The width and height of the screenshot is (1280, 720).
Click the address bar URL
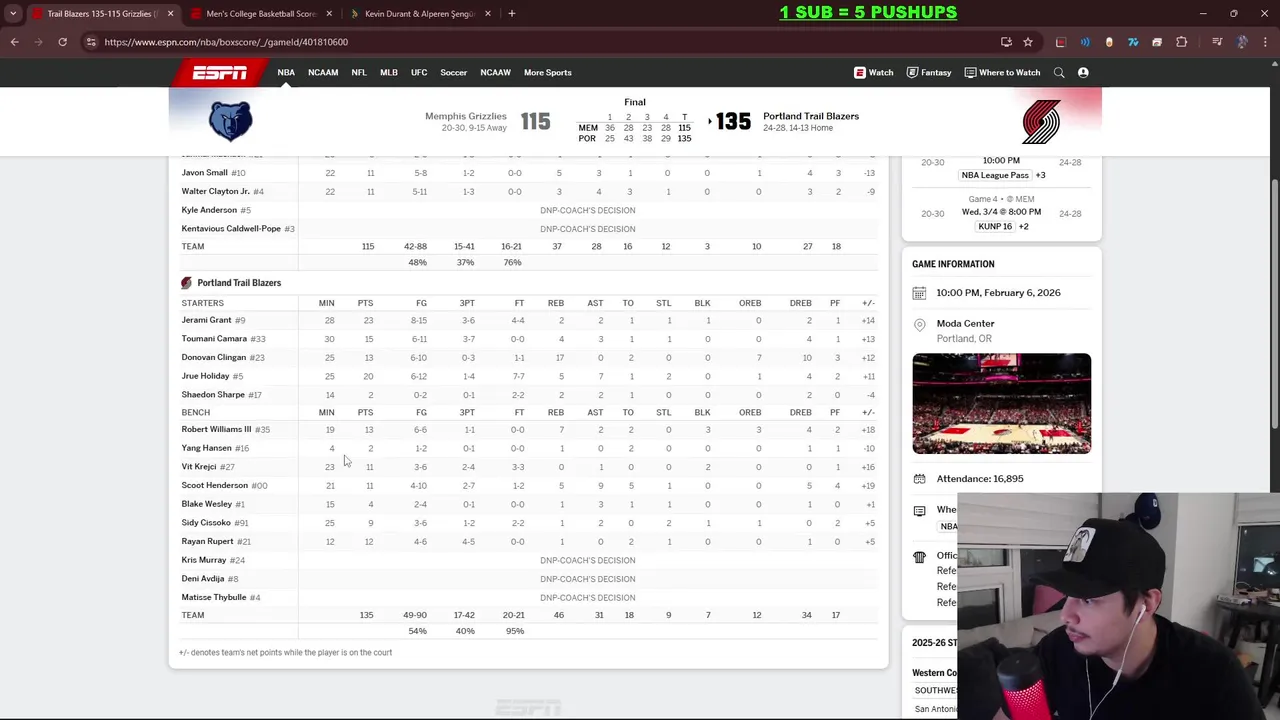(x=226, y=42)
